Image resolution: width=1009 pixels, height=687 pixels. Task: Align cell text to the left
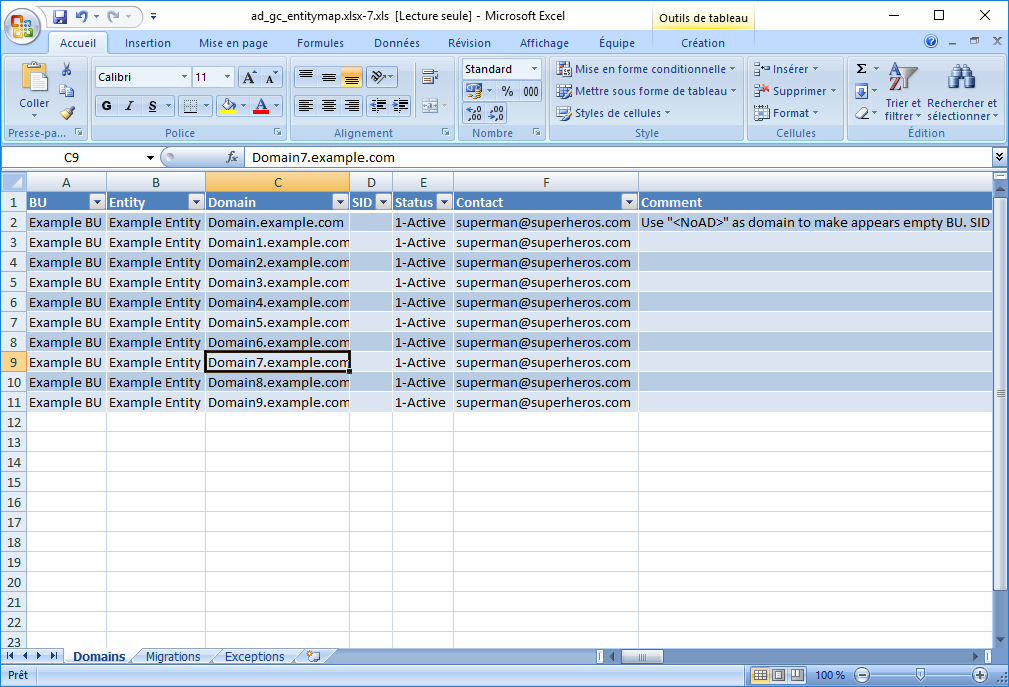(x=306, y=105)
